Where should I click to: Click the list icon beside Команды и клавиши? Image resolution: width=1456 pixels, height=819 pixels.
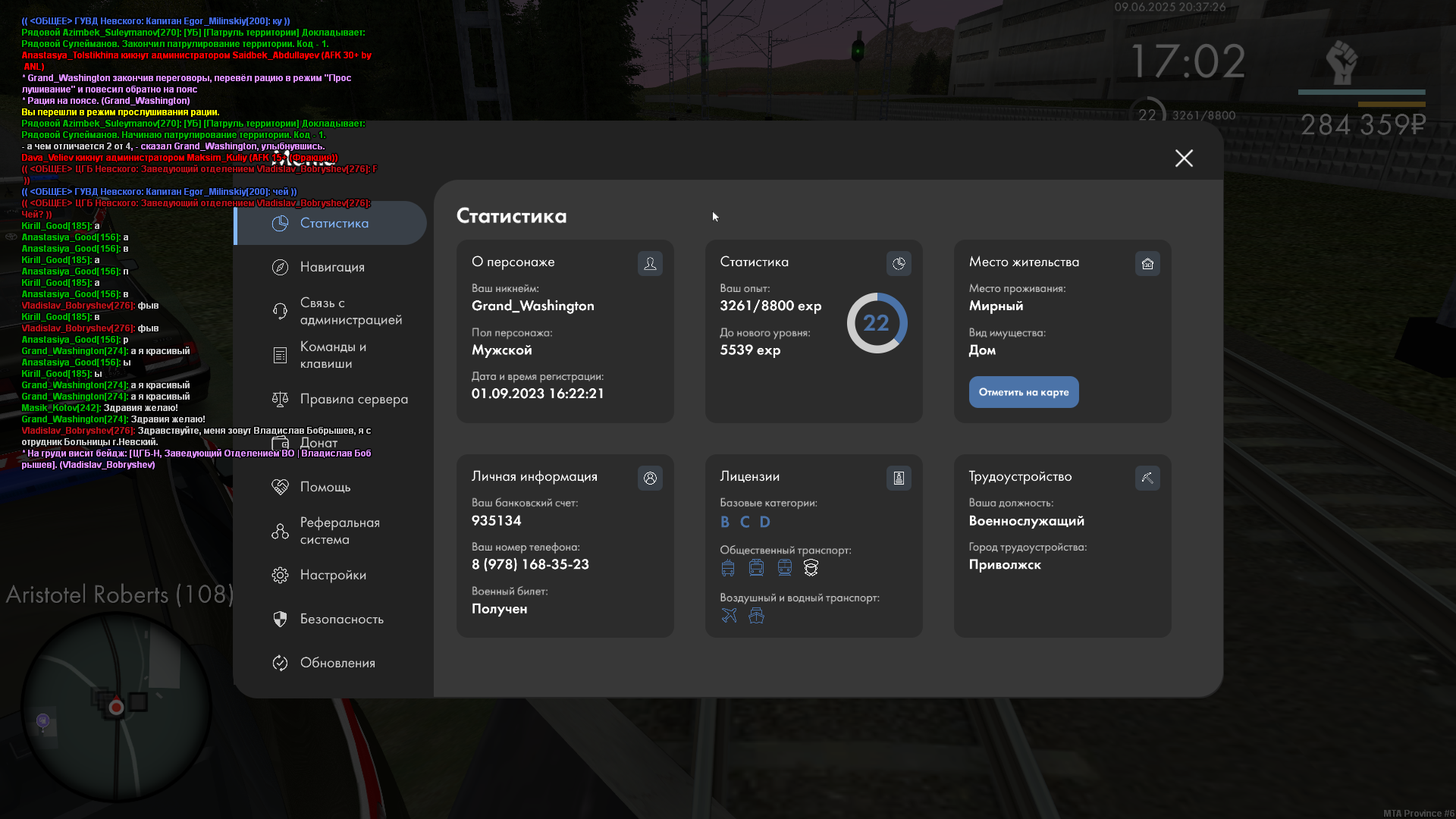click(280, 355)
